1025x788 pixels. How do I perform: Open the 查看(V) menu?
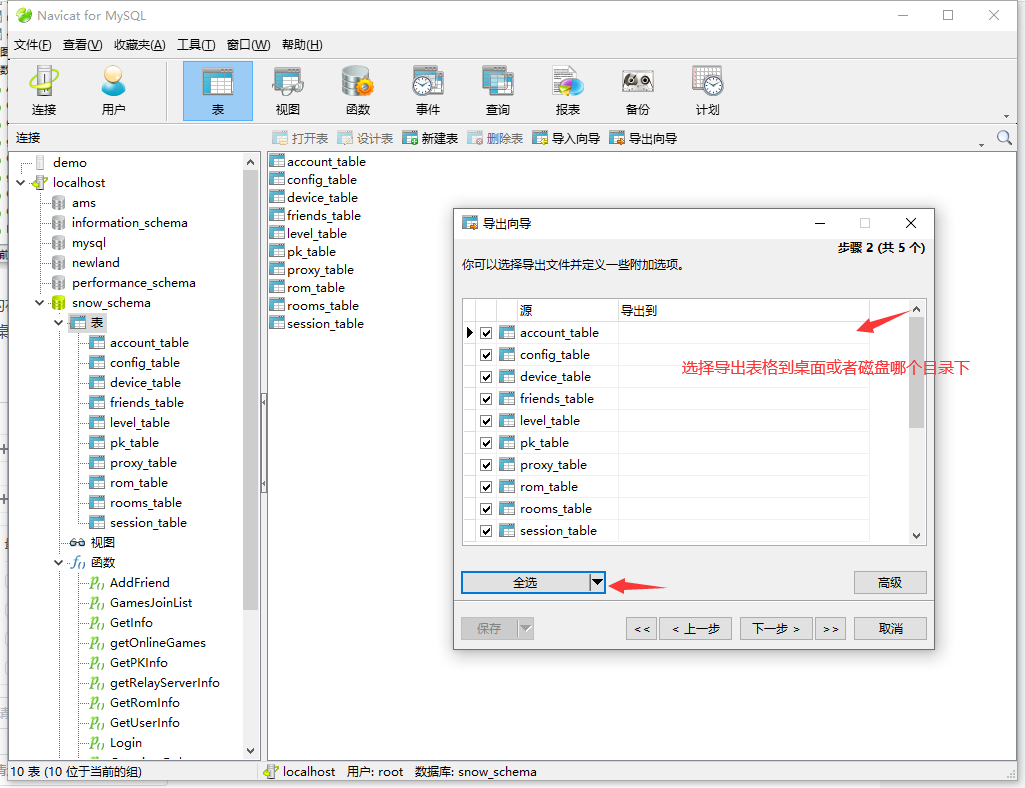(82, 44)
